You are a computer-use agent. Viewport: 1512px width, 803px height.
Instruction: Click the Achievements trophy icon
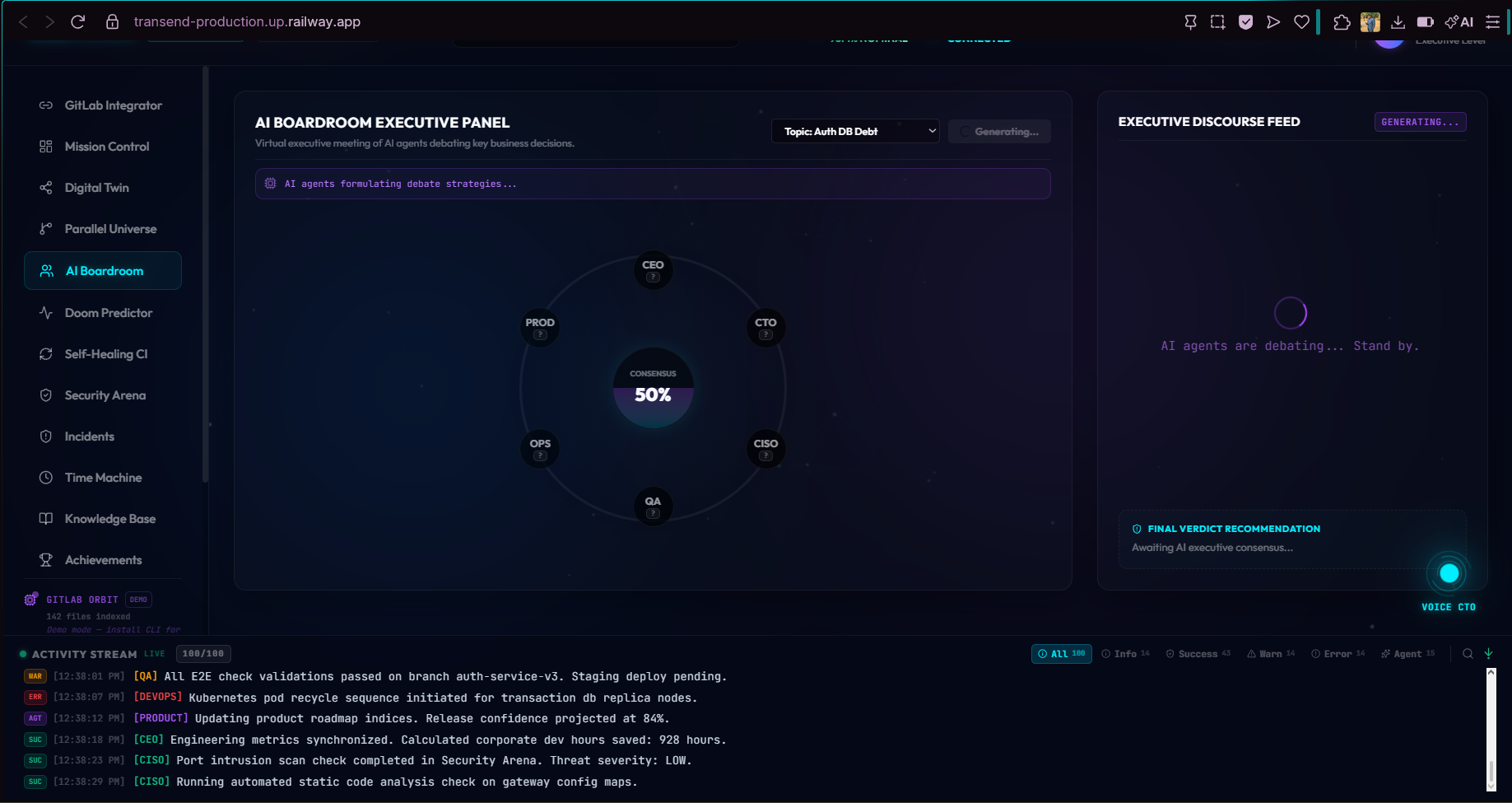click(x=46, y=560)
